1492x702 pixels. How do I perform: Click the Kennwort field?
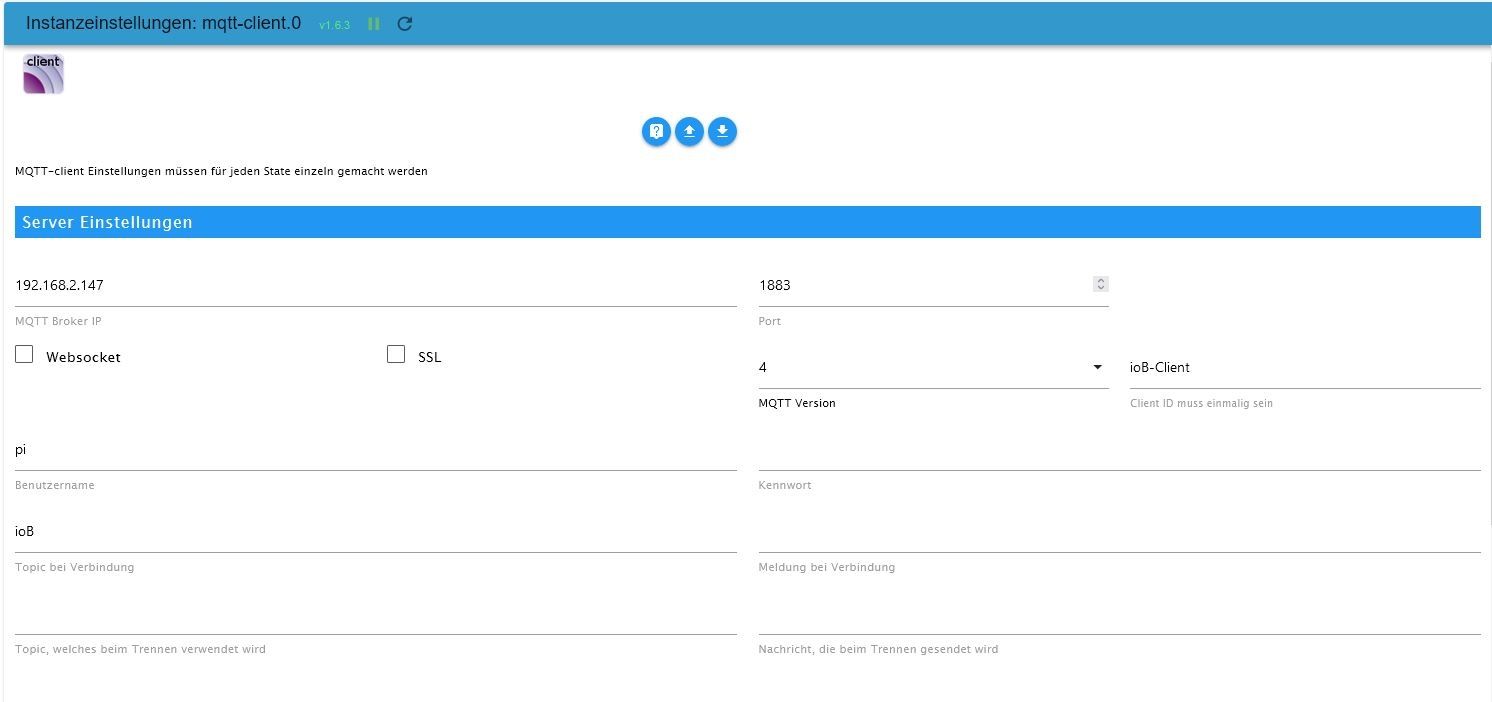point(1119,450)
